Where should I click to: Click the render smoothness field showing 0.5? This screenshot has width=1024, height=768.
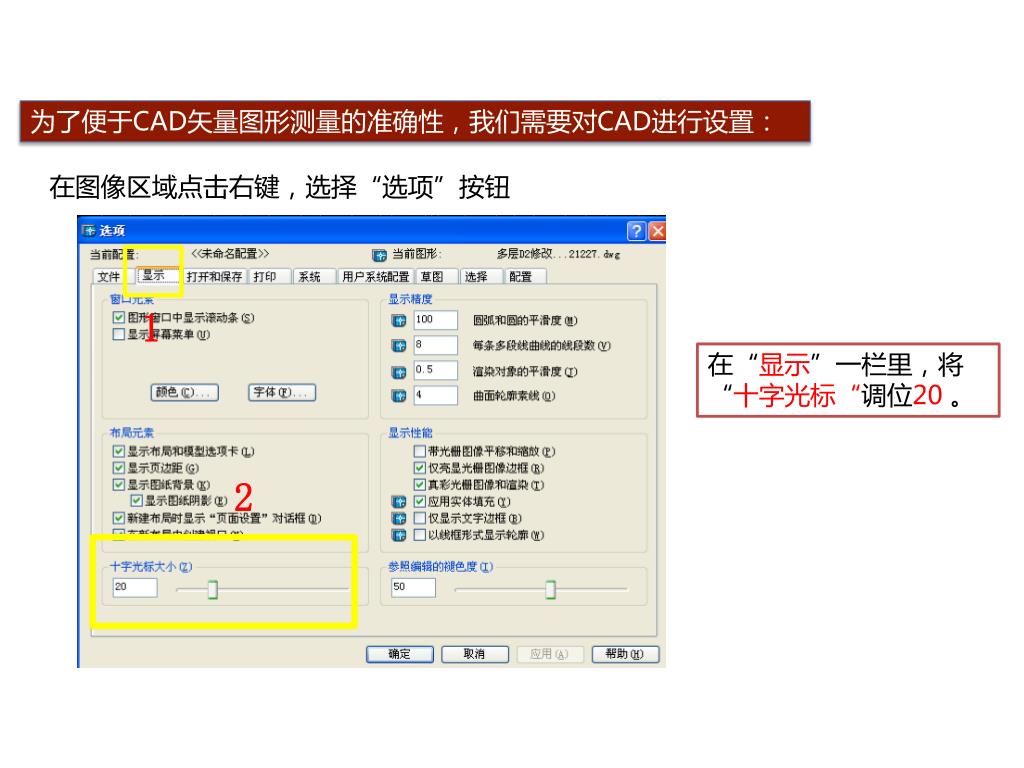pos(436,370)
